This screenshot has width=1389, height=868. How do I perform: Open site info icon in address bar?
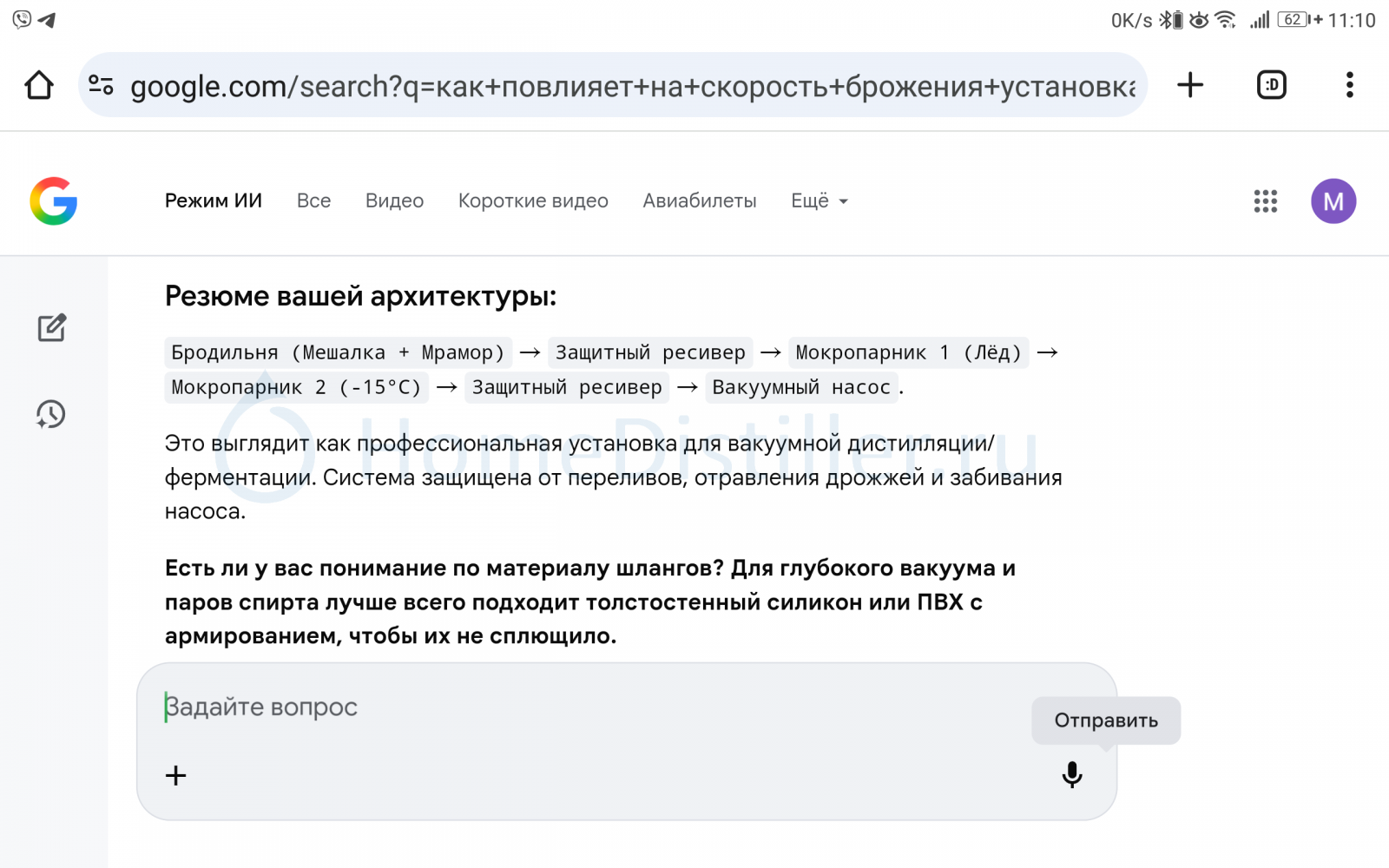click(101, 85)
